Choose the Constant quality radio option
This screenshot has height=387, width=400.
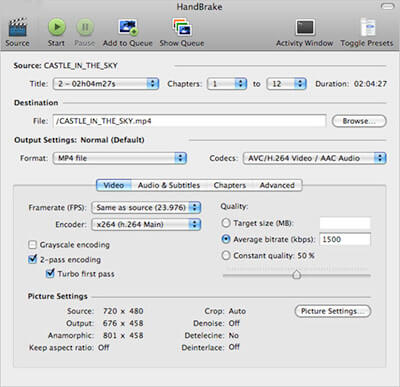226,256
